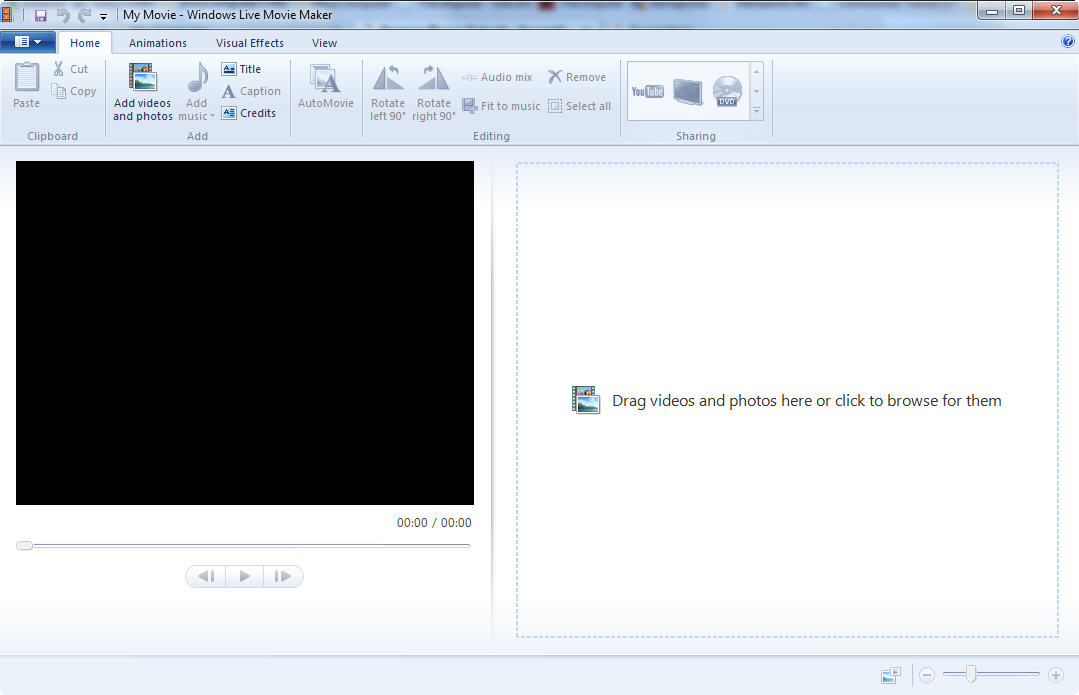Customize the Quick Access Toolbar dropdown
The height and width of the screenshot is (695, 1079).
point(103,16)
